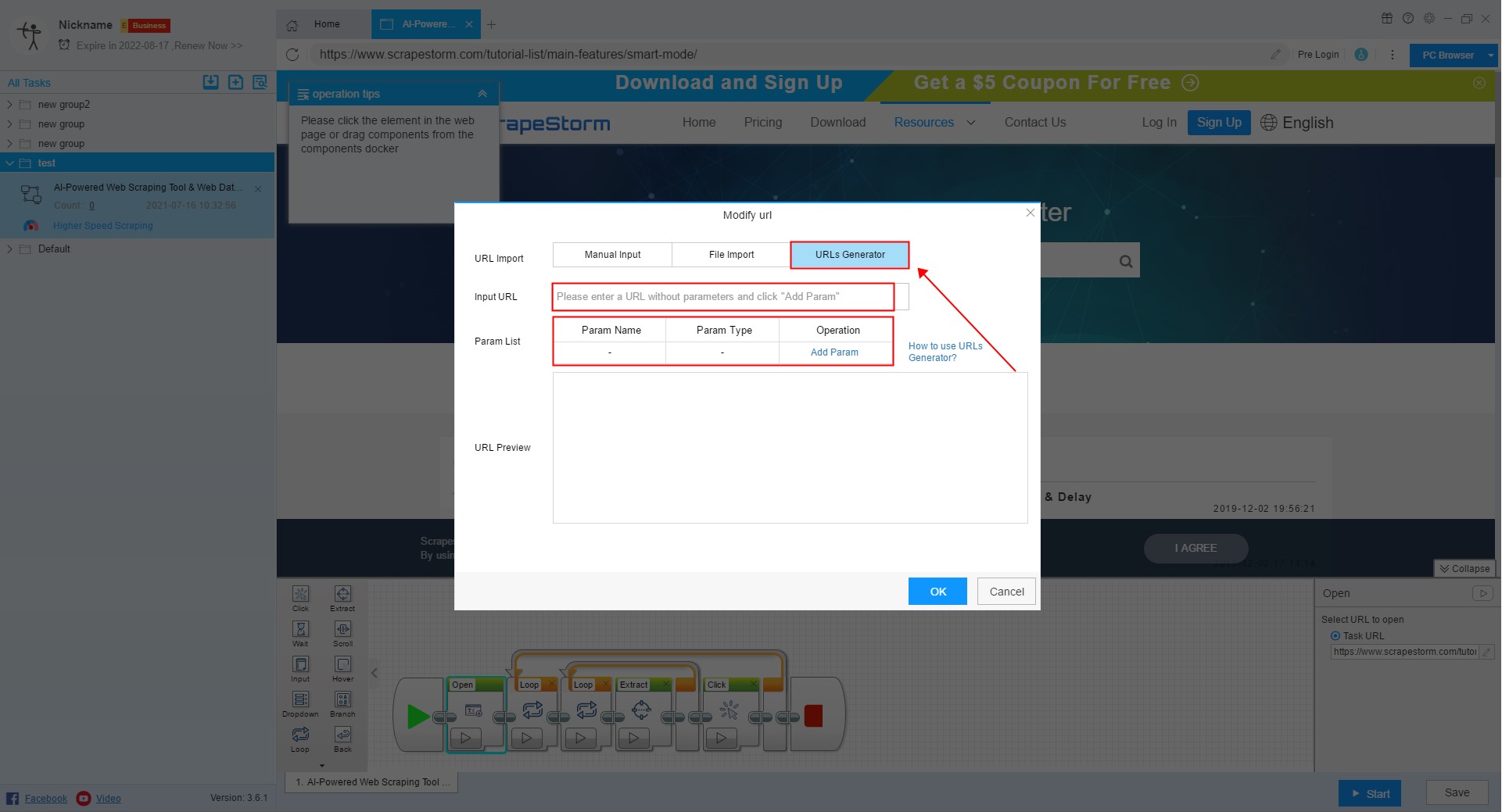Open the PC Browser dropdown

tap(1490, 55)
